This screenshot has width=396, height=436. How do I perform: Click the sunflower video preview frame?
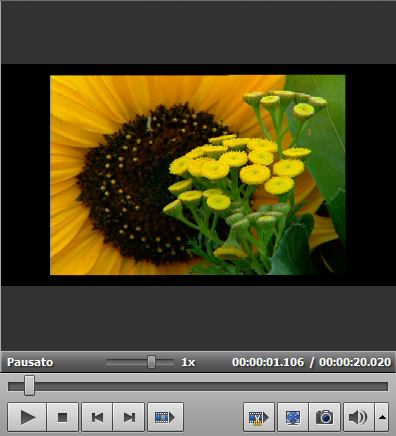tap(198, 175)
